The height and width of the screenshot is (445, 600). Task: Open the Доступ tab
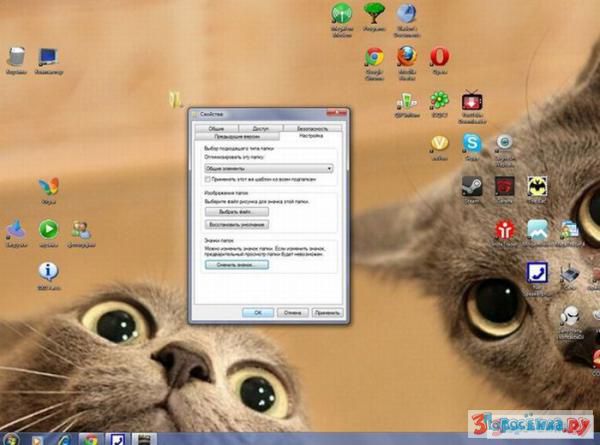tap(260, 129)
